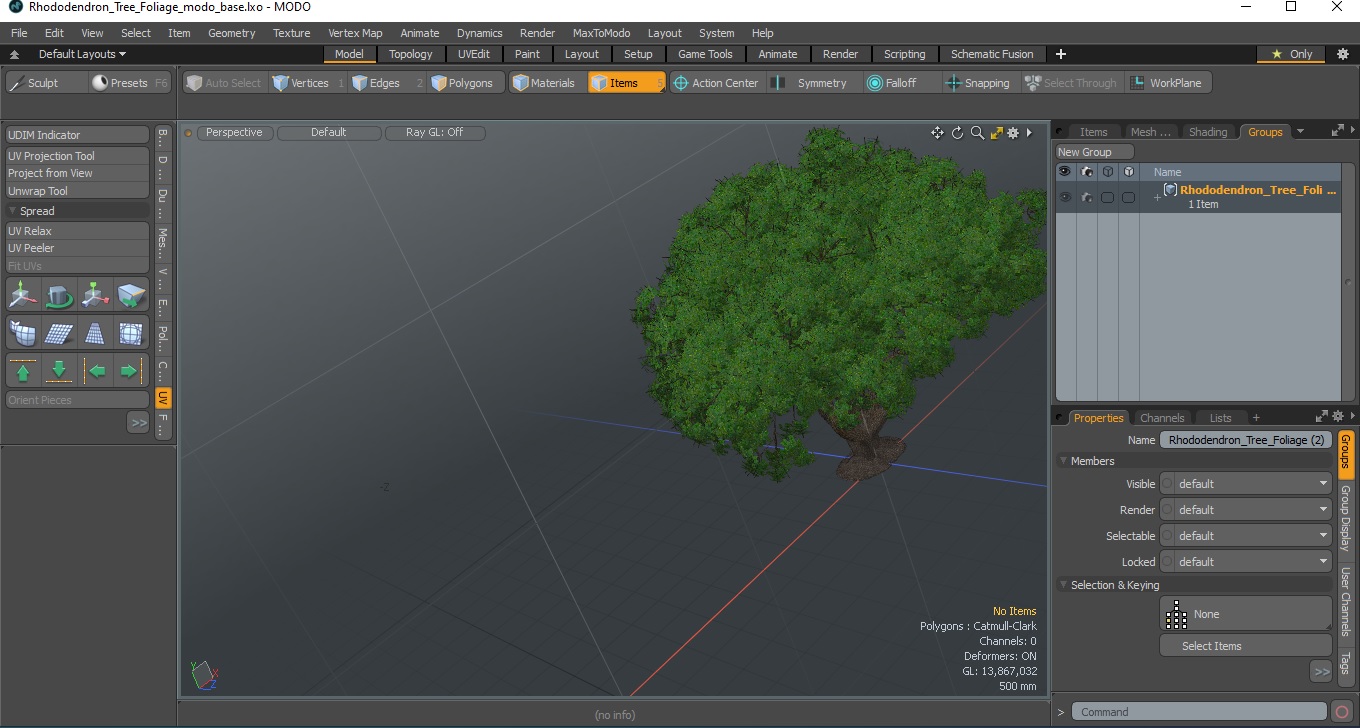Click the Unwrap Tool button

tap(78, 191)
